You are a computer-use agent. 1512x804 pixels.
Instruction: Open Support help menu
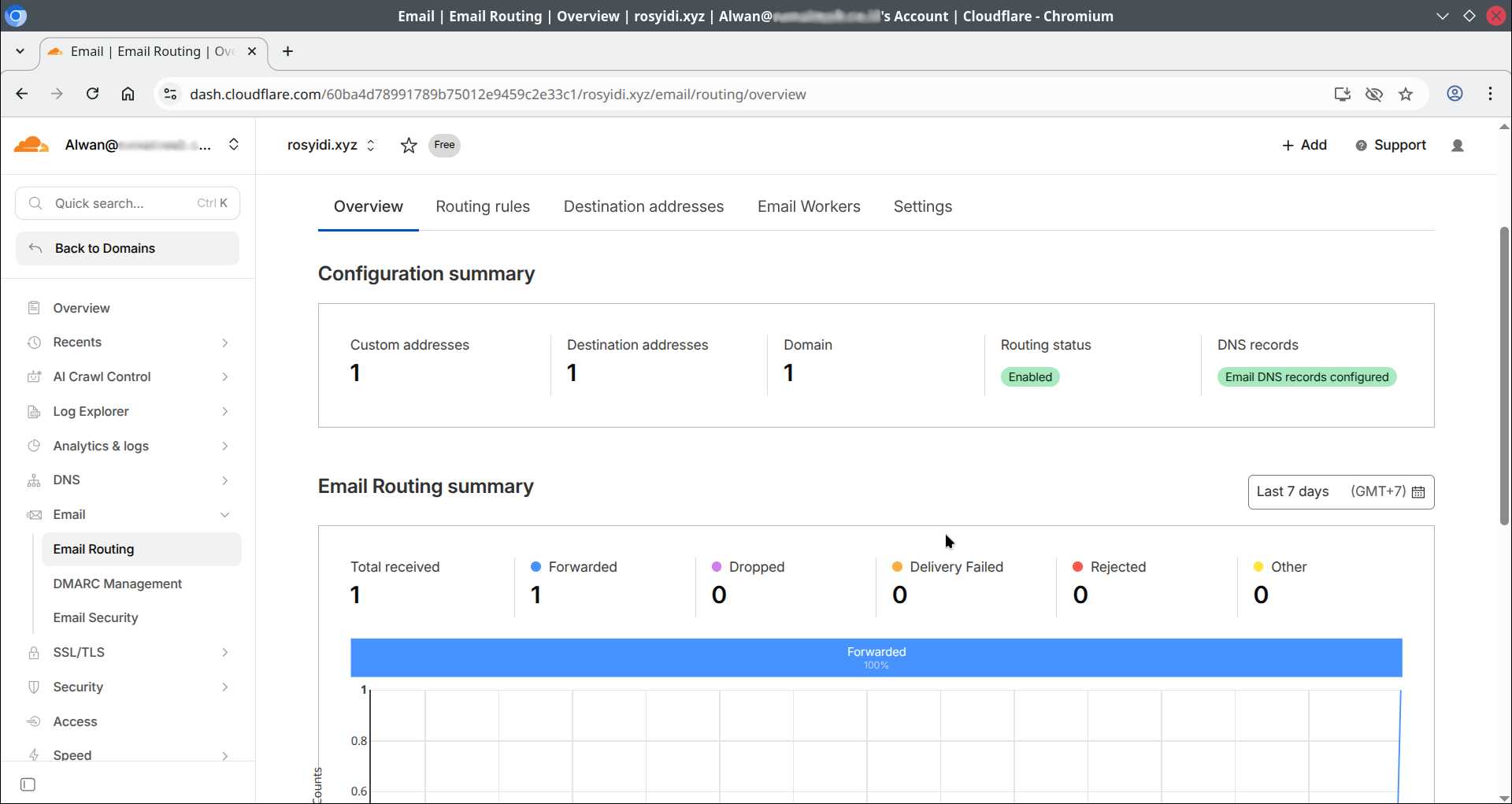[x=1391, y=146]
